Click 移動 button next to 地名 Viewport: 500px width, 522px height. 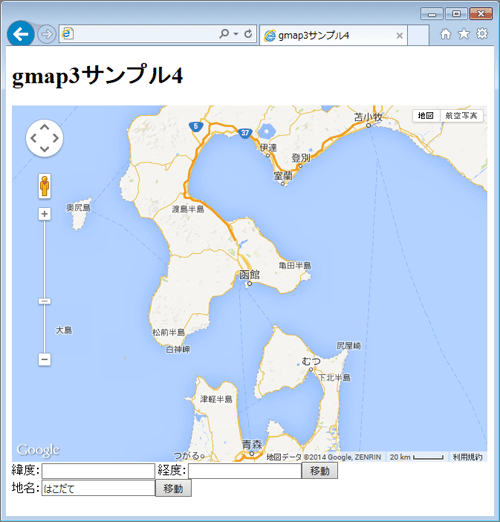(173, 488)
